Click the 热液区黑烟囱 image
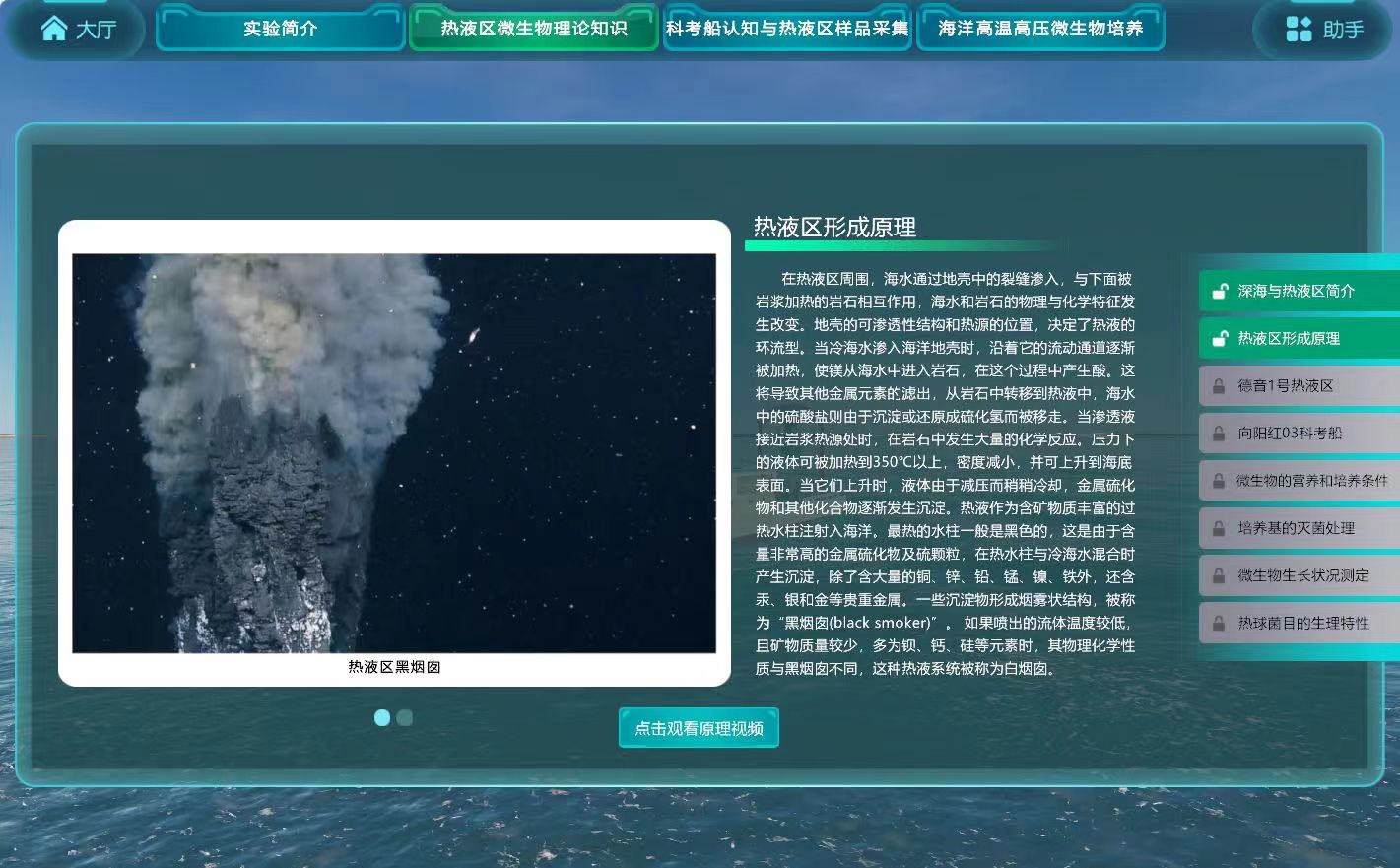This screenshot has height=868, width=1400. (394, 454)
